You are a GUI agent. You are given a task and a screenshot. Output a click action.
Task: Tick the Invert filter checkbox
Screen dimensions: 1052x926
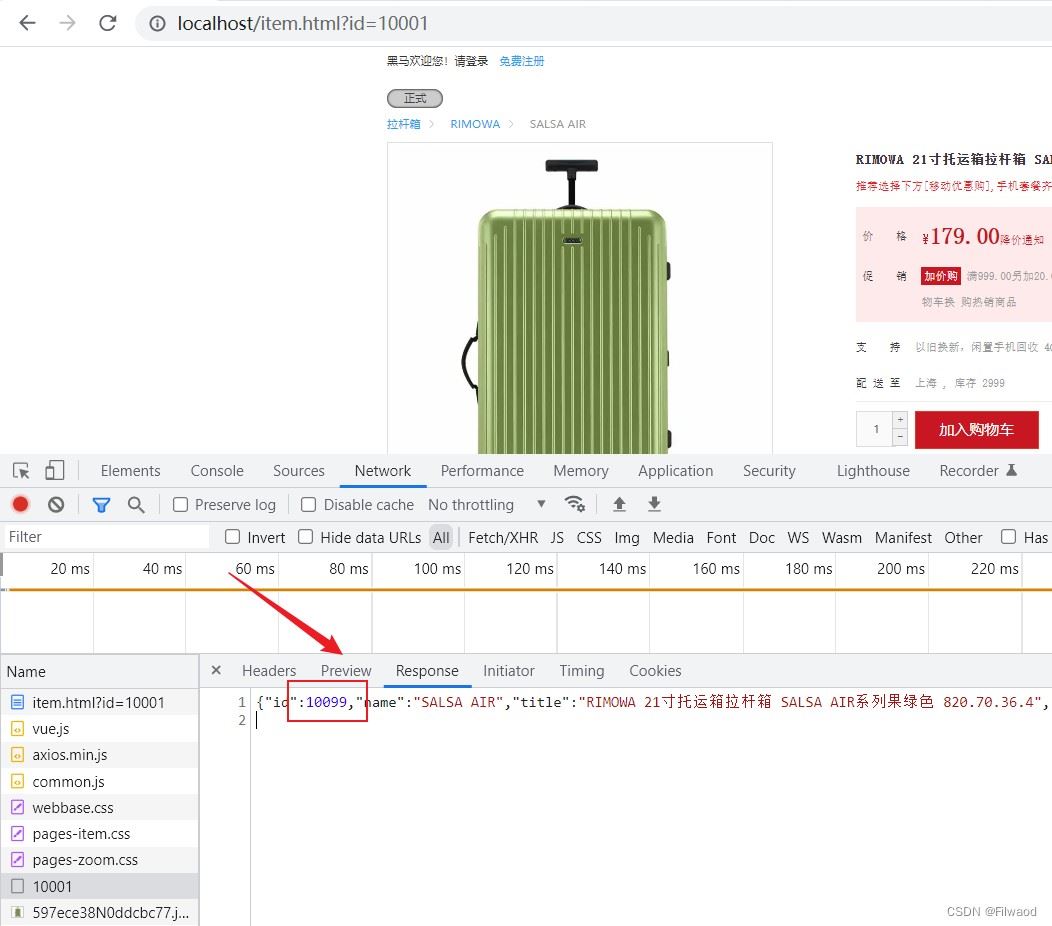coord(233,537)
